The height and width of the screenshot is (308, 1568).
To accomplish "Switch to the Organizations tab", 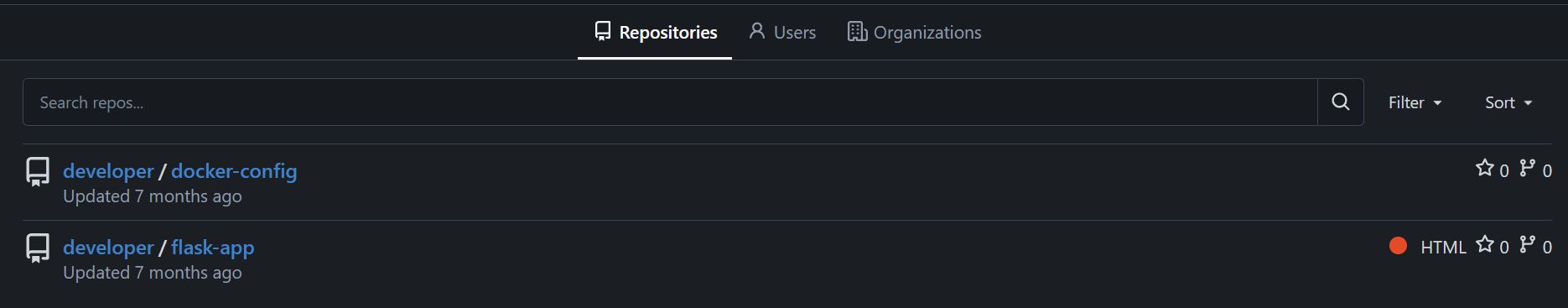I will pos(914,32).
